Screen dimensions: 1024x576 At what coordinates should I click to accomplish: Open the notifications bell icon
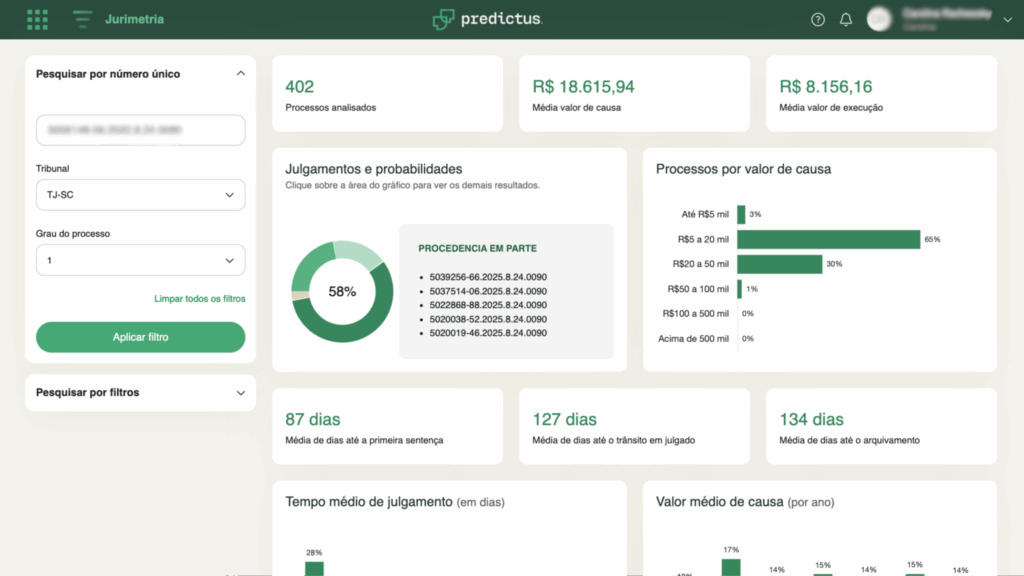click(845, 19)
